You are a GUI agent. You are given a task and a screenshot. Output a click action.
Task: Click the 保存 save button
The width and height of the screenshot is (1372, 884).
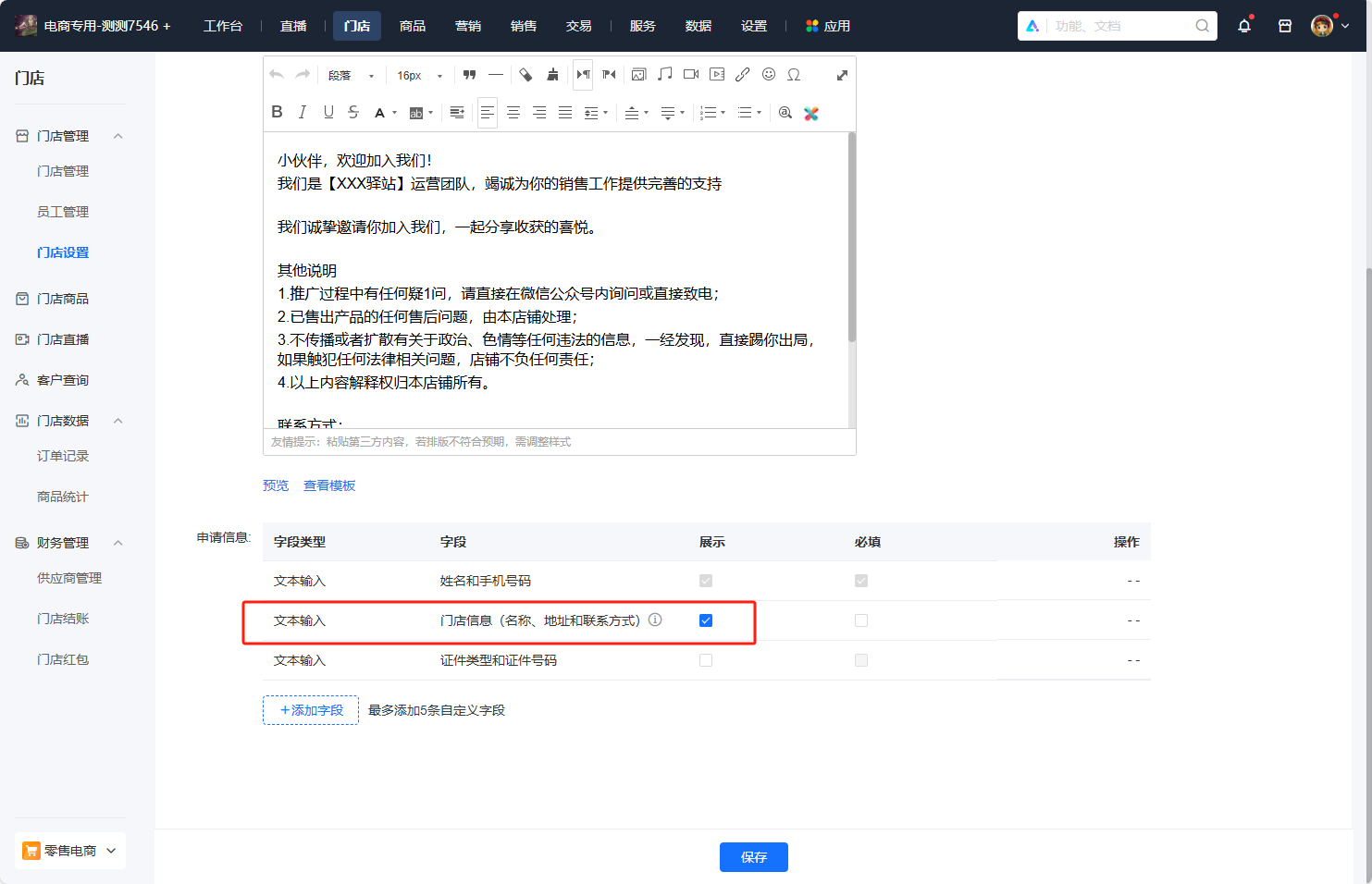(754, 857)
